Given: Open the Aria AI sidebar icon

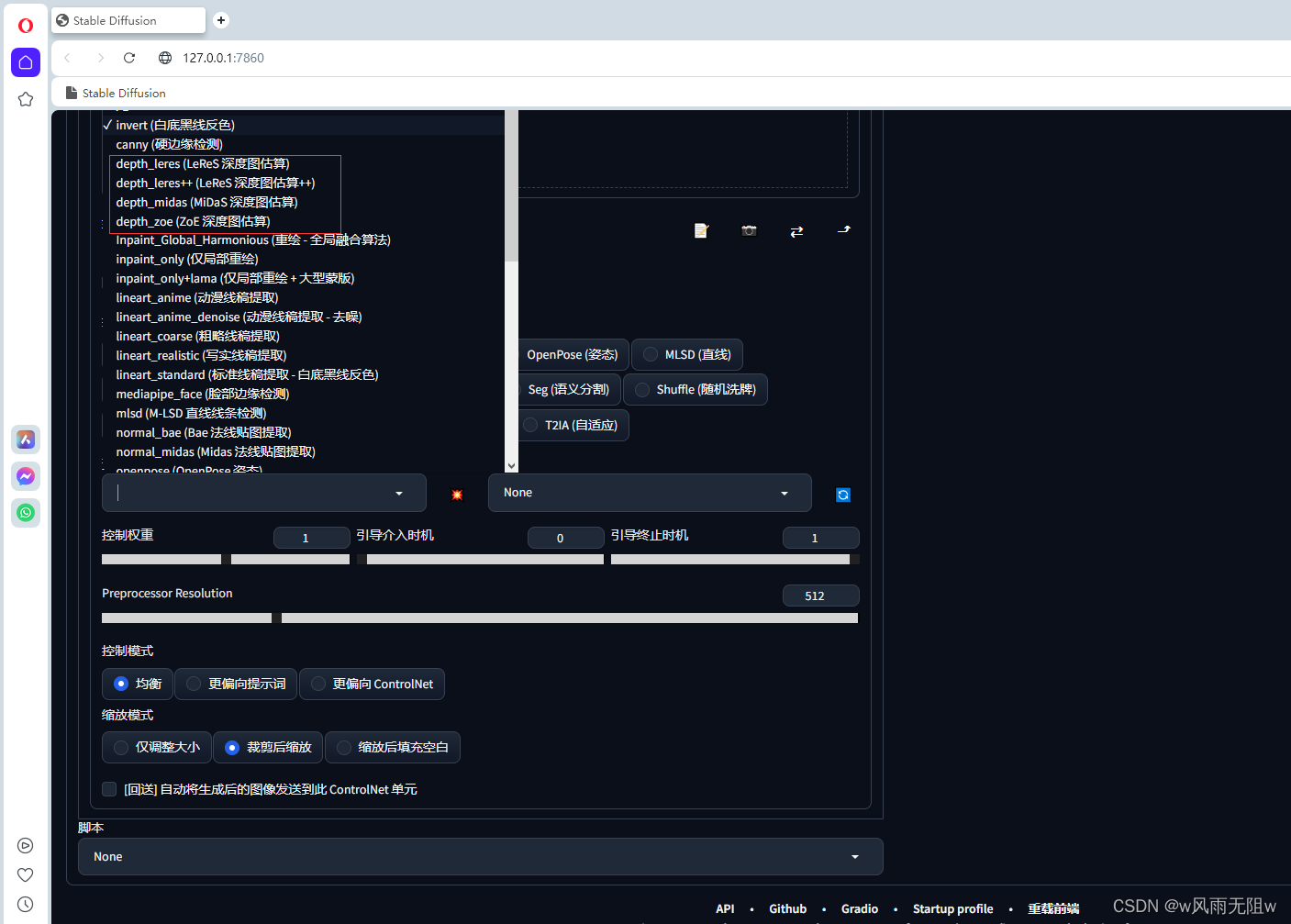Looking at the screenshot, I should click(x=26, y=440).
